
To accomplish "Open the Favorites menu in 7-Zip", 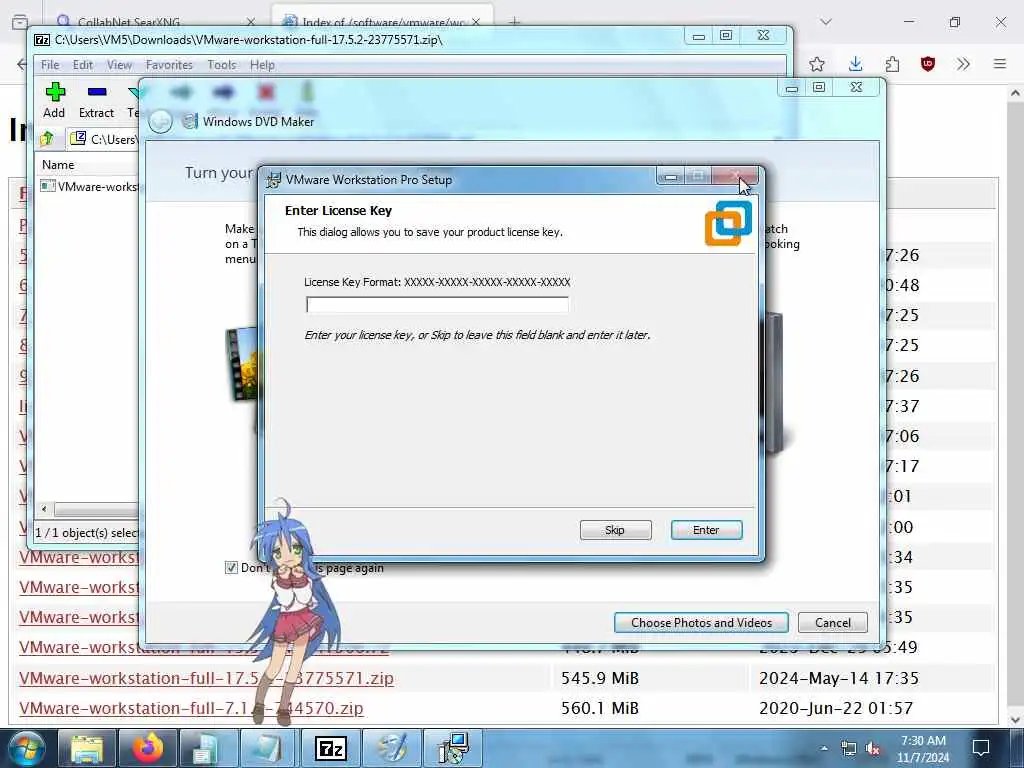I will tap(169, 65).
